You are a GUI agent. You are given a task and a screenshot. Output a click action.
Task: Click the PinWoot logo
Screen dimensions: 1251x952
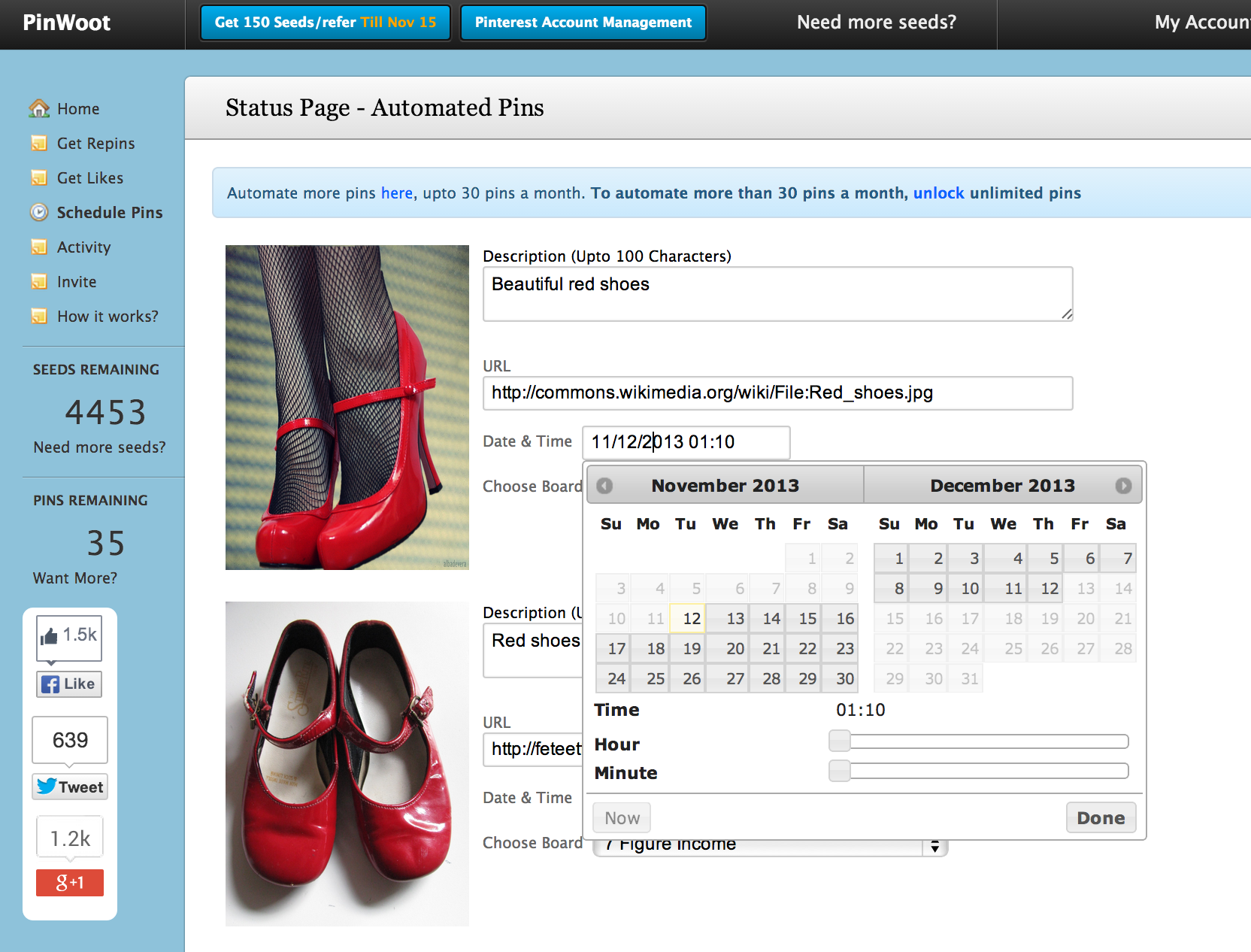(67, 23)
